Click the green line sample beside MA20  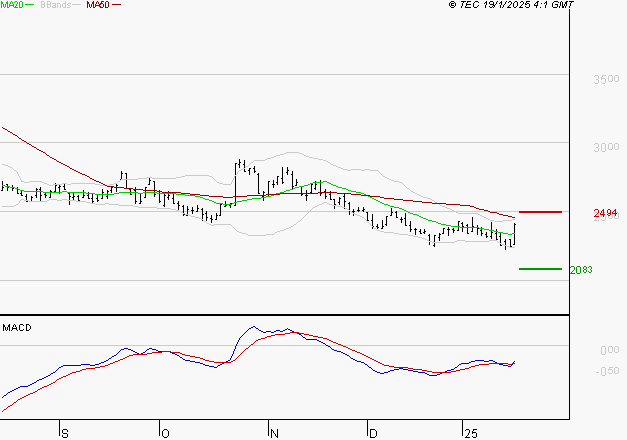(32, 6)
